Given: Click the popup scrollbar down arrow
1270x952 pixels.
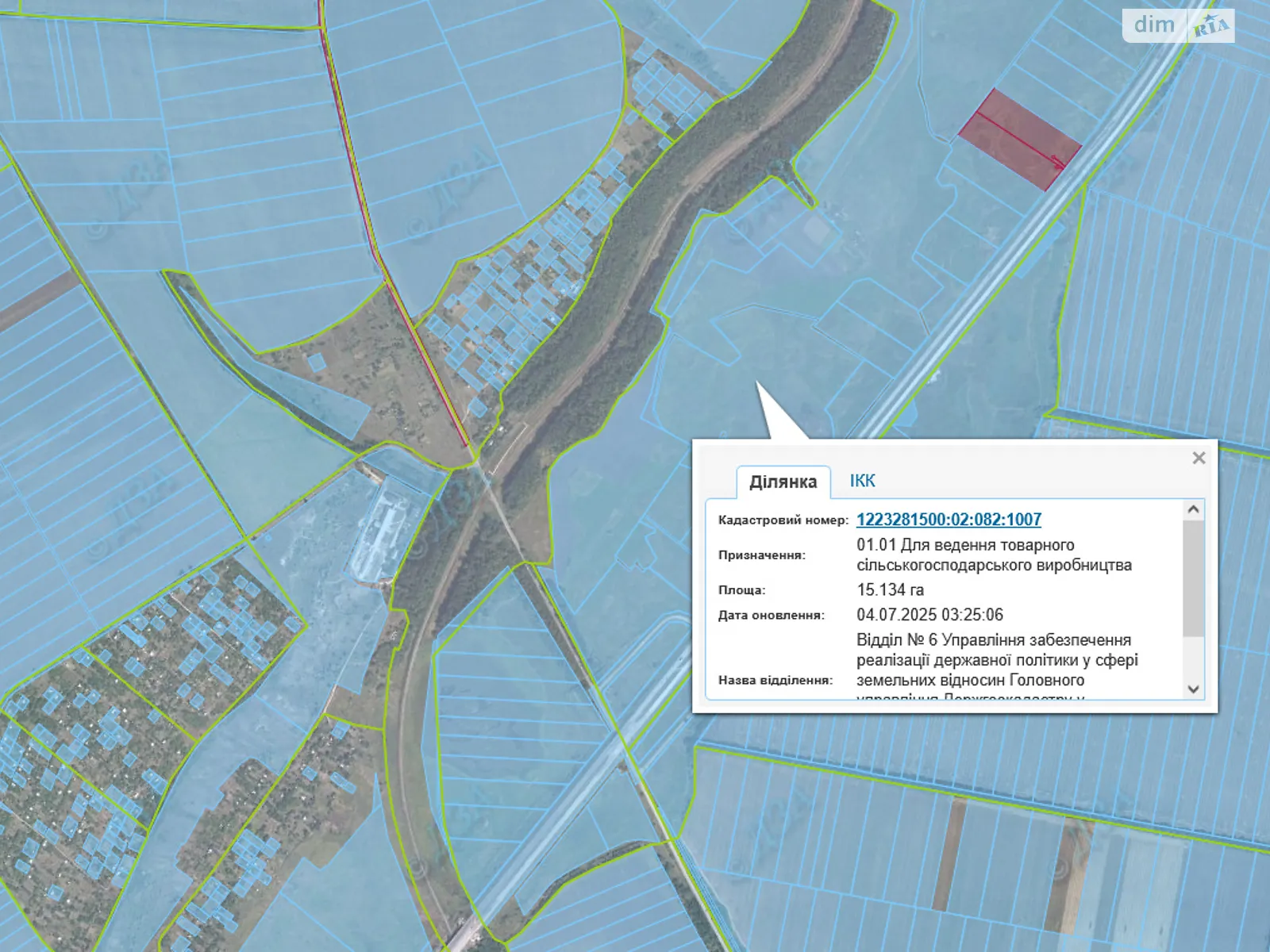Looking at the screenshot, I should pos(1193,689).
